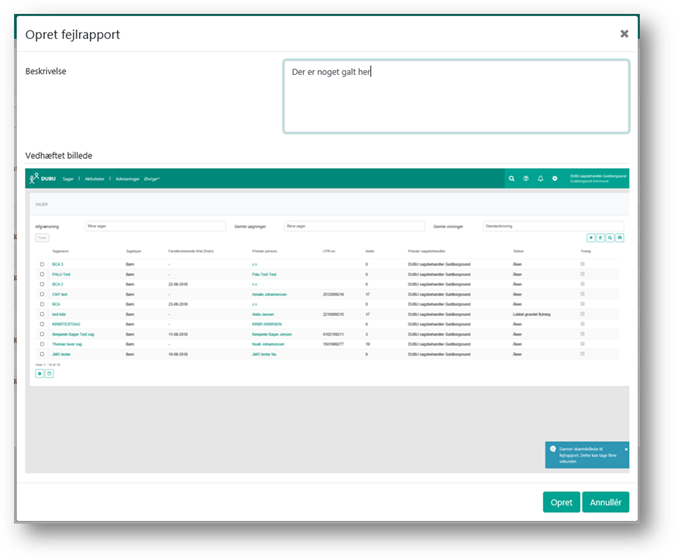This screenshot has width=675, height=559.
Task: Open the Afgrænsning dropdown
Action: (156, 226)
